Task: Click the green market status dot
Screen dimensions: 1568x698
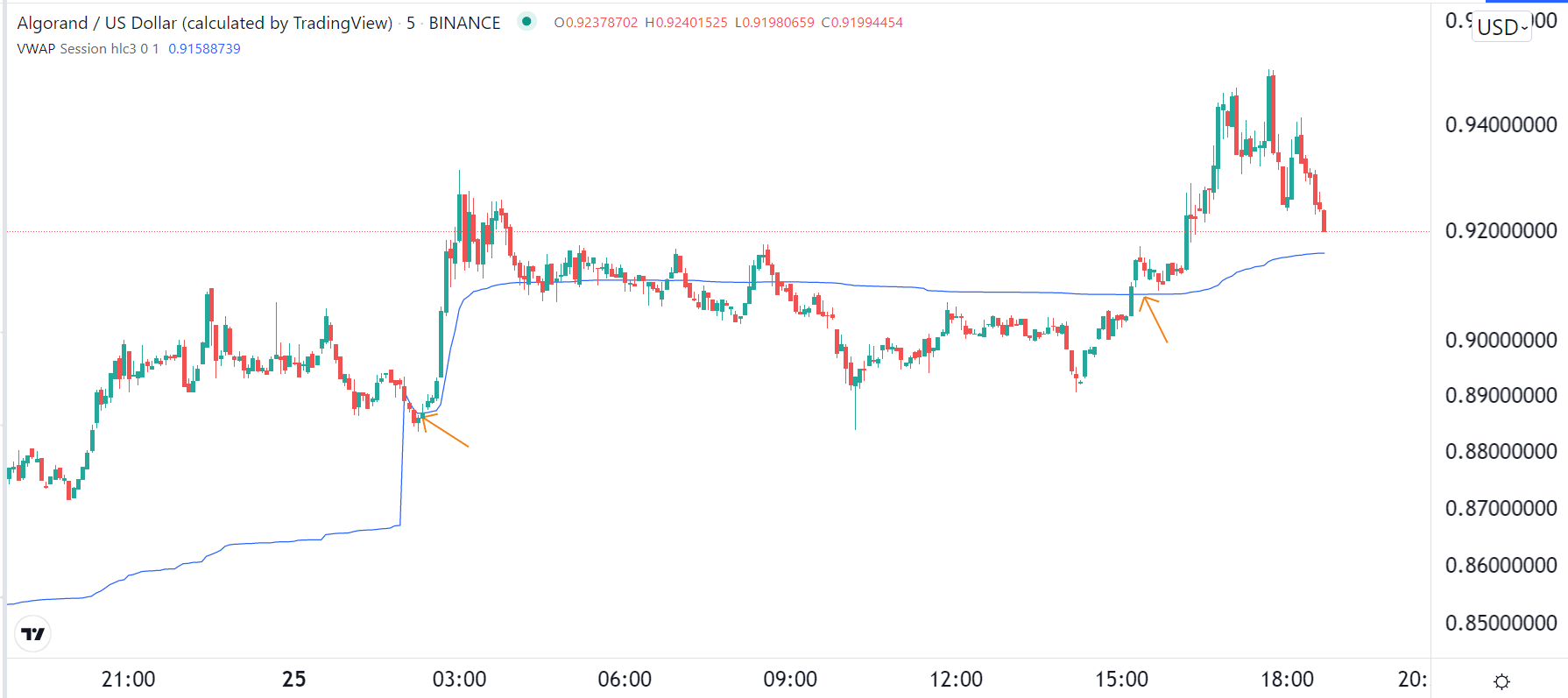Action: pyautogui.click(x=526, y=22)
